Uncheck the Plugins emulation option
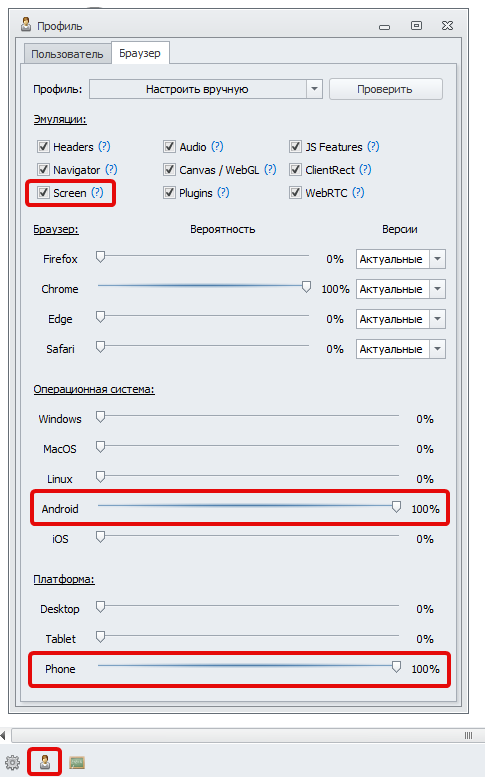Image resolution: width=485 pixels, height=777 pixels. point(169,193)
